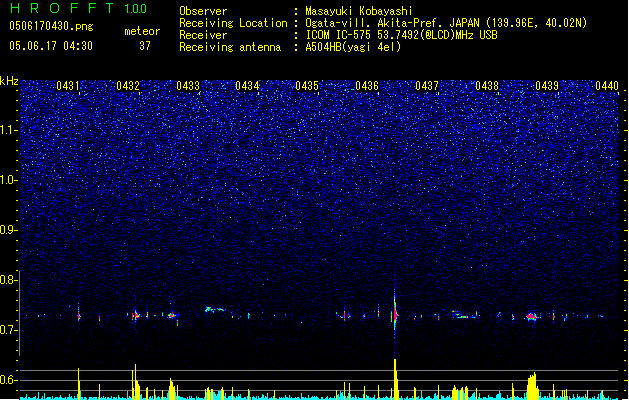This screenshot has height=400, width=629.
Task: Select the 1.0 kHz frequency tick label
Action: [x=8, y=180]
